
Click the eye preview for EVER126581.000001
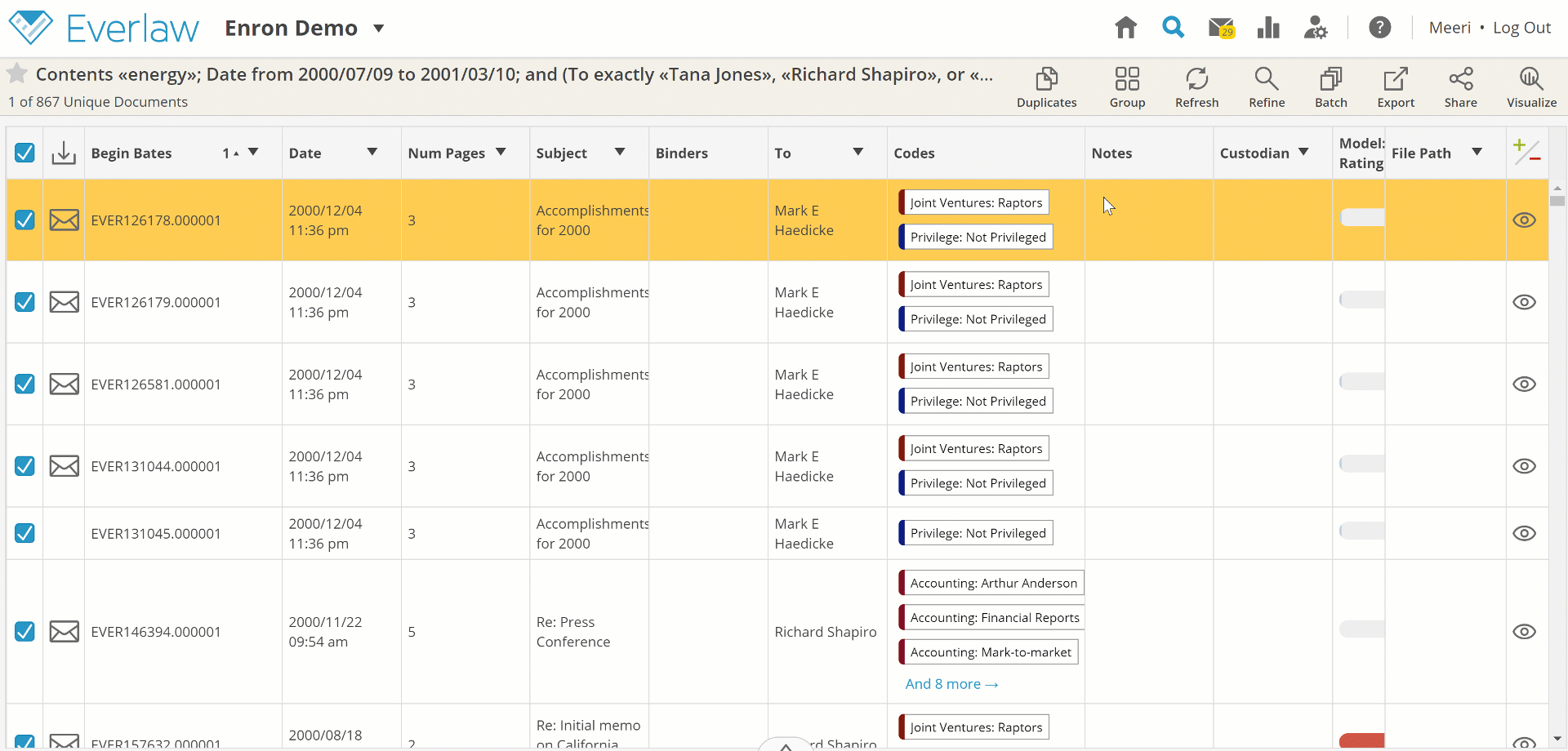(1524, 384)
